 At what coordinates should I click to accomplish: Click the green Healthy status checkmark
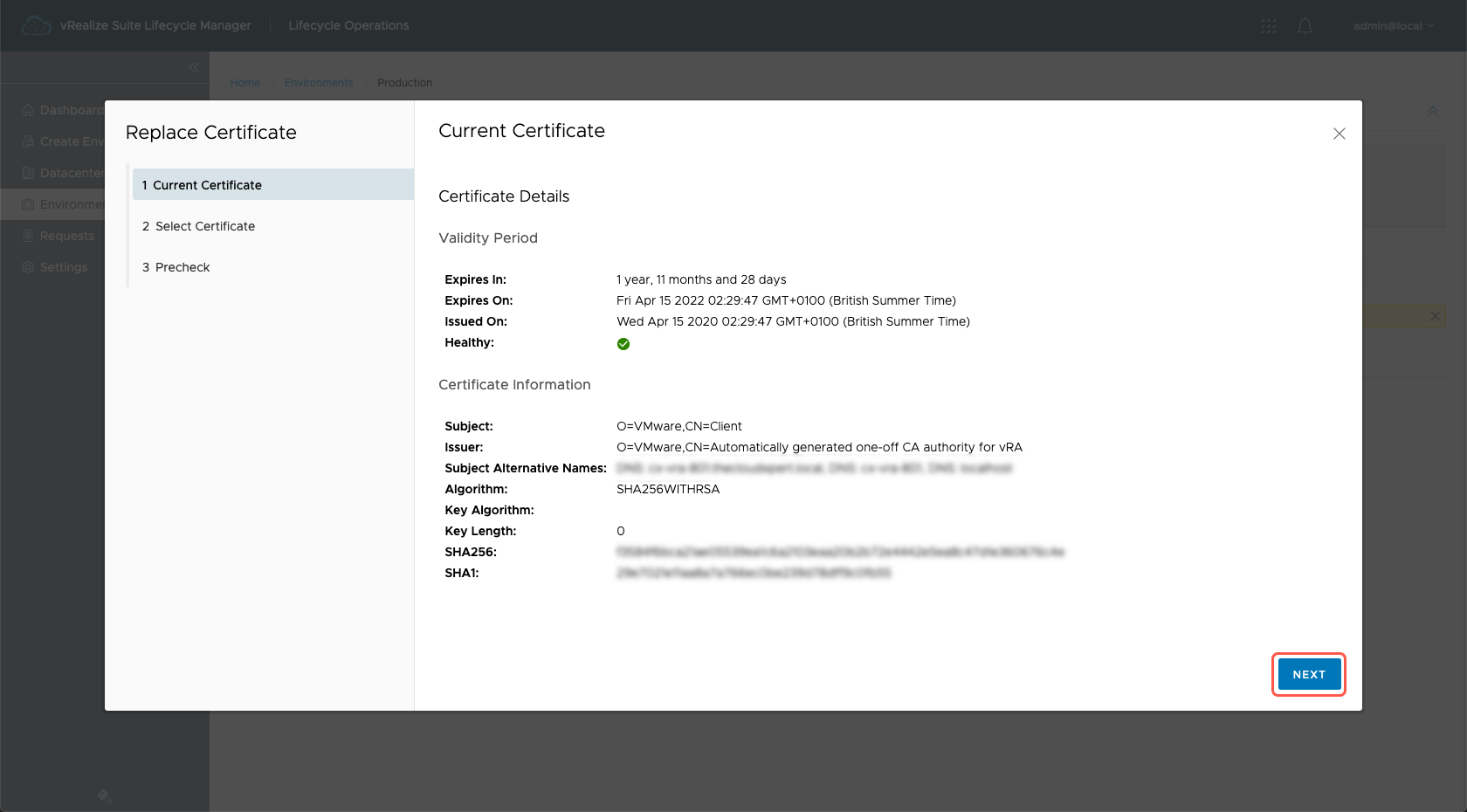pos(623,344)
